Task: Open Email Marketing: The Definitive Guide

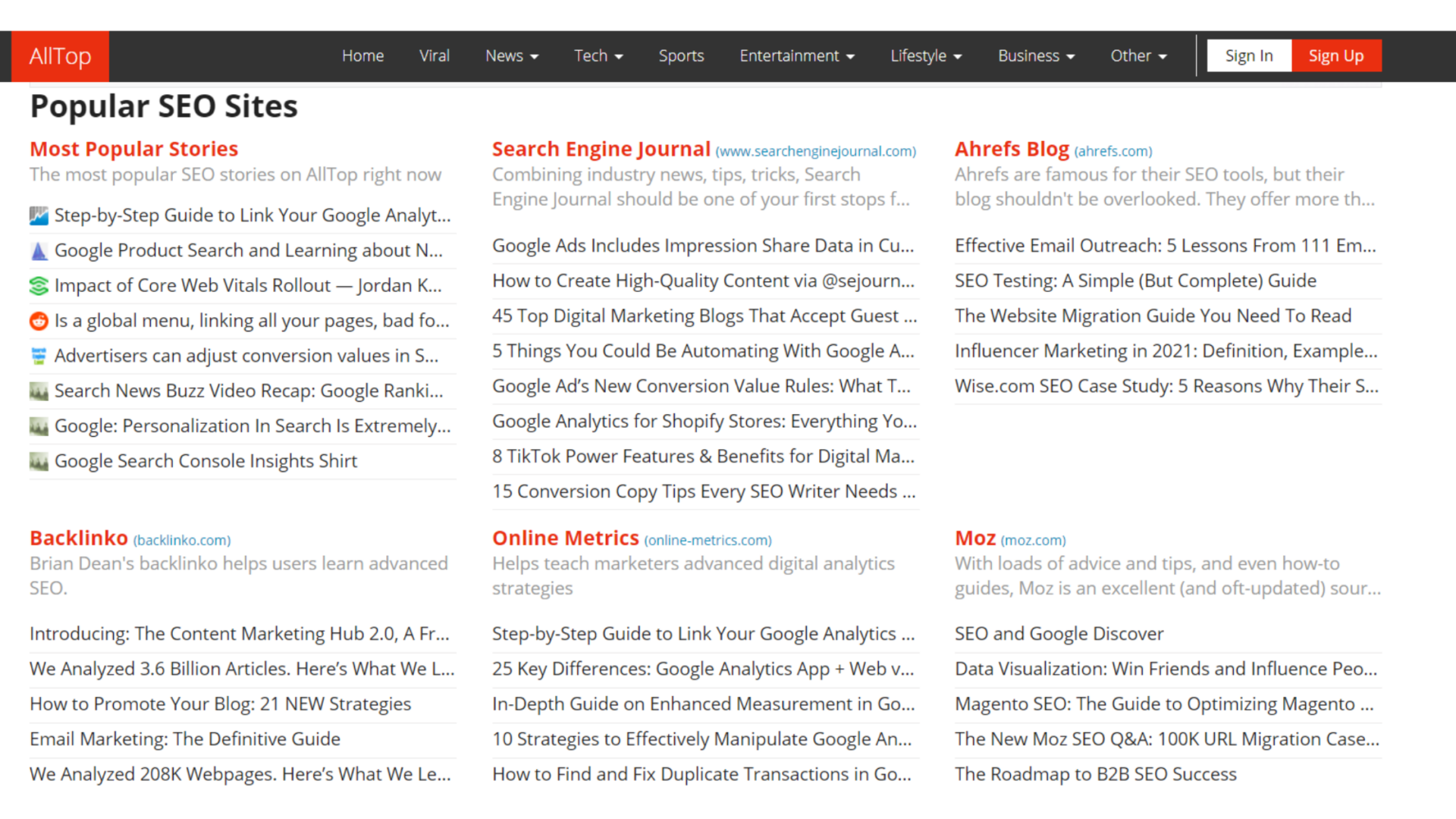Action: pos(185,739)
